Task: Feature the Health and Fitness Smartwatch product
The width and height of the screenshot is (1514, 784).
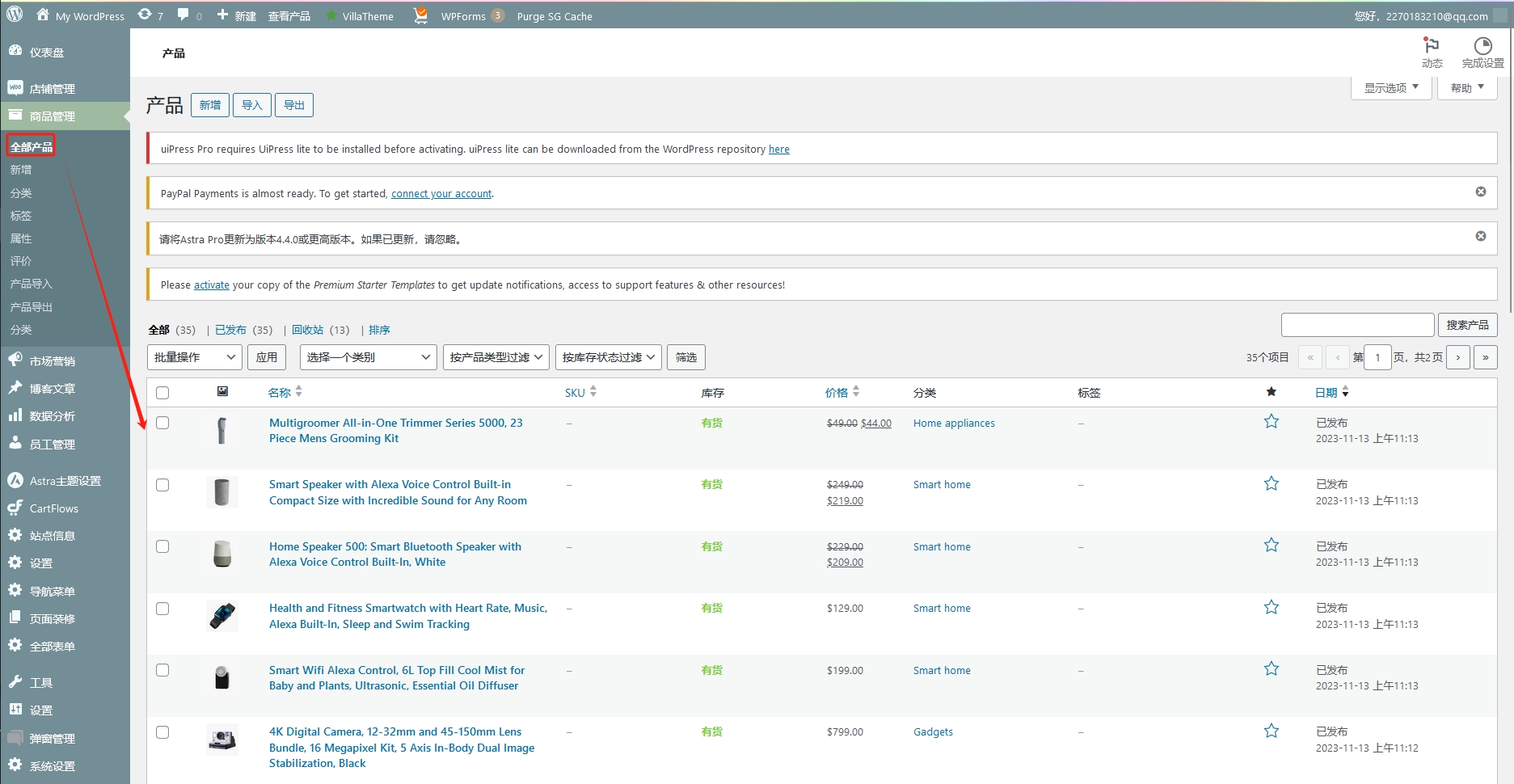Action: coord(1272,608)
